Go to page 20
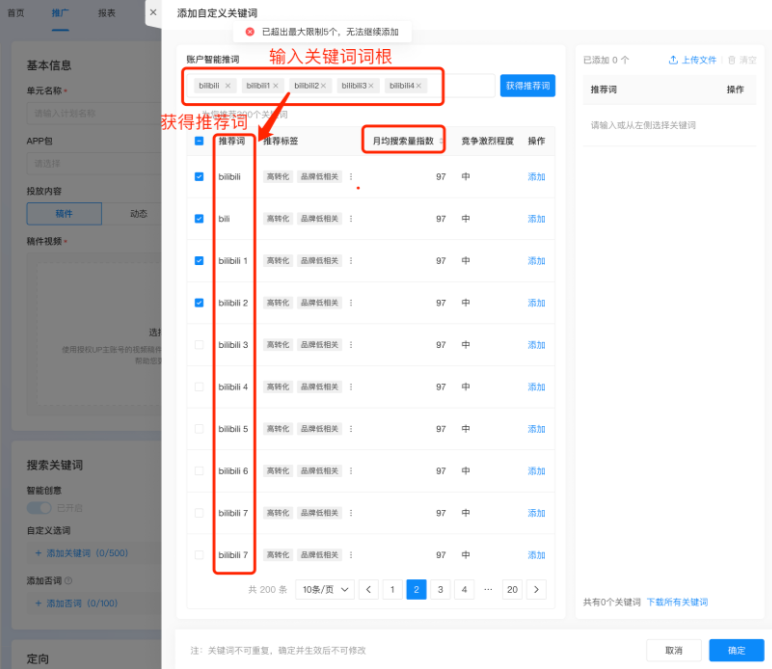772x669 pixels. point(512,589)
